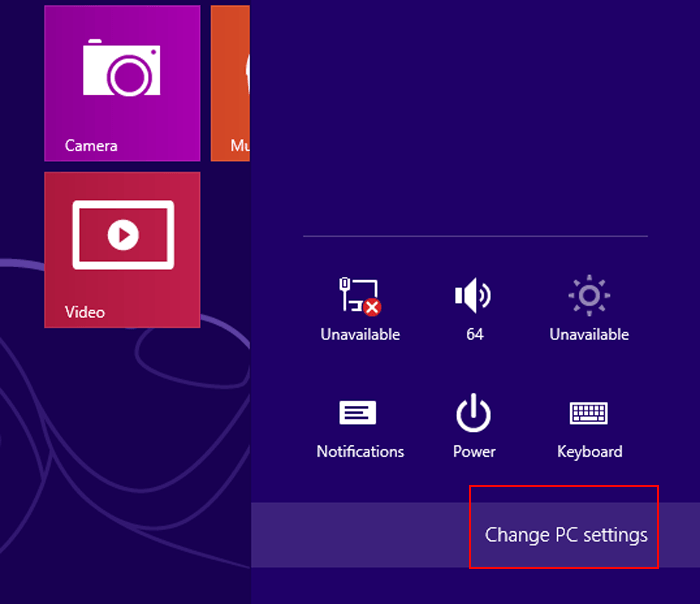Open the Power options icon
The width and height of the screenshot is (700, 604).
pos(474,413)
